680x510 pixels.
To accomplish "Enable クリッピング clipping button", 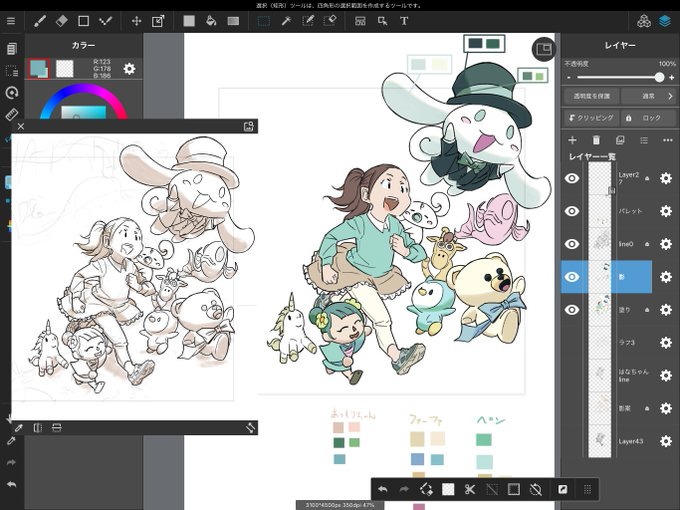I will pos(592,118).
